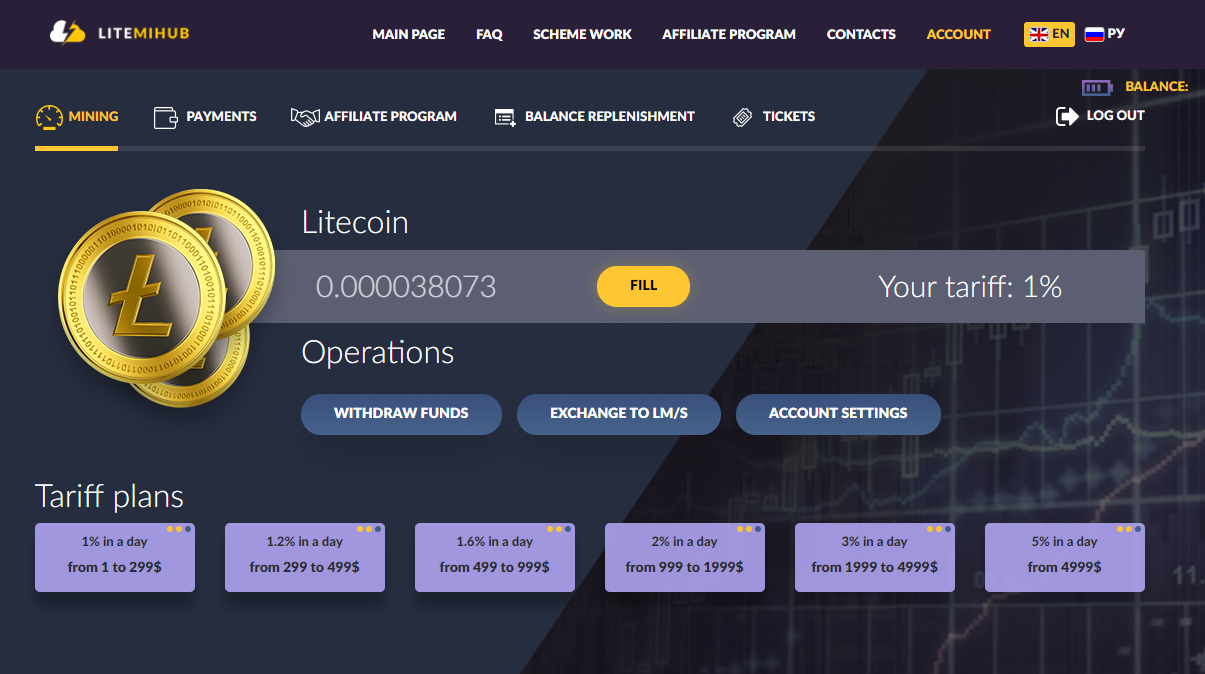Click the Exchange to LM/S button
Viewport: 1205px width, 674px height.
point(619,414)
